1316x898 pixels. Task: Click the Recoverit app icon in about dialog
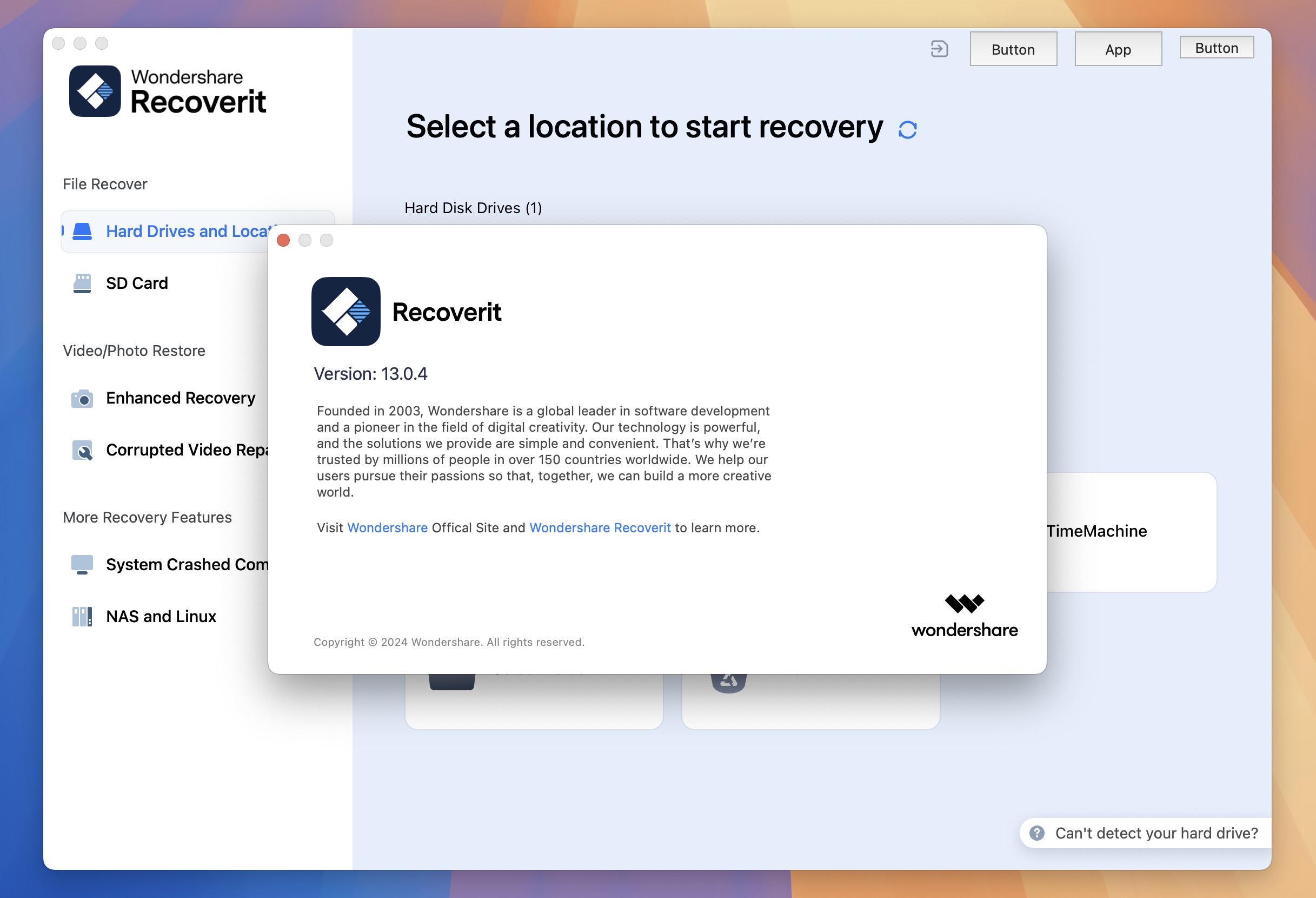[347, 311]
